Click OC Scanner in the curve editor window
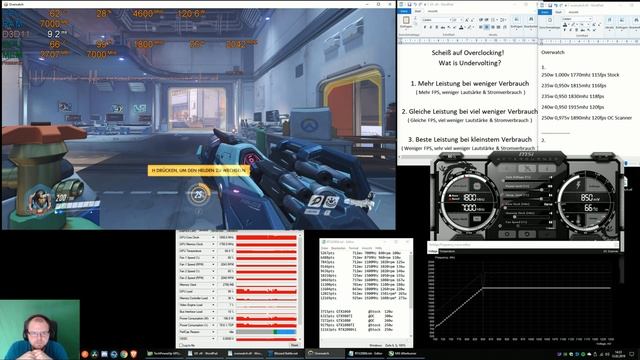This screenshot has height=360, width=640. pos(610,251)
